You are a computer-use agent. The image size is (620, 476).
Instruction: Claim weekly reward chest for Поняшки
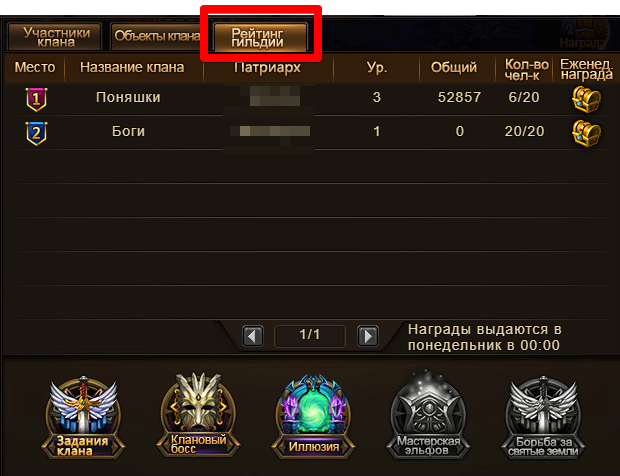586,99
